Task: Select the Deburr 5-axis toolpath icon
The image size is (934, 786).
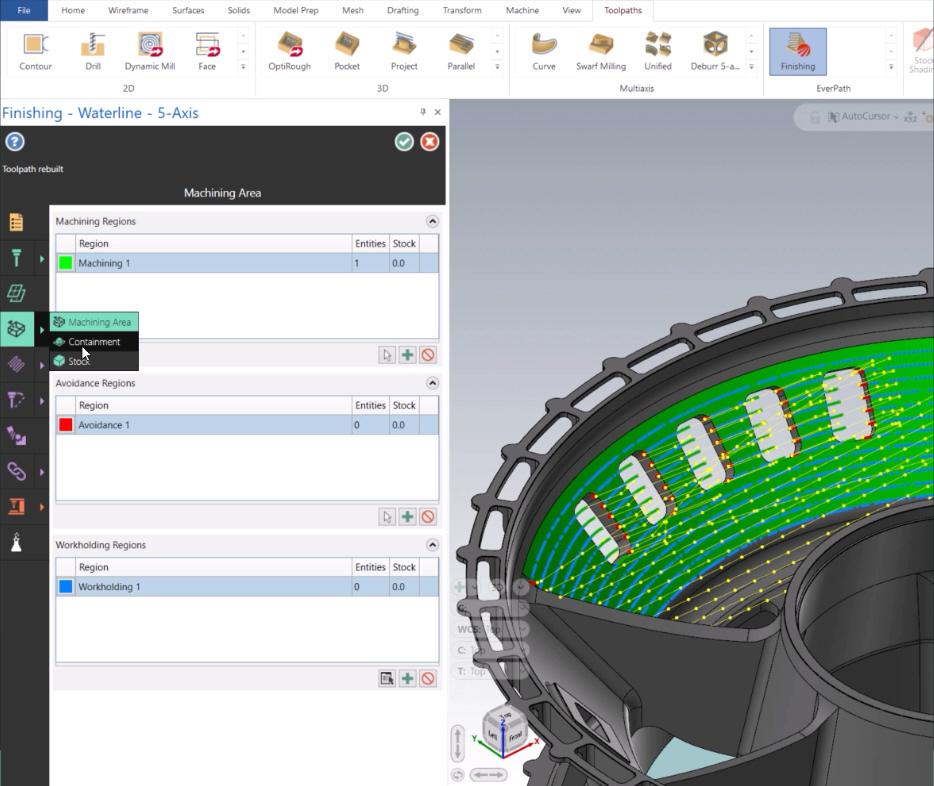Action: [715, 51]
